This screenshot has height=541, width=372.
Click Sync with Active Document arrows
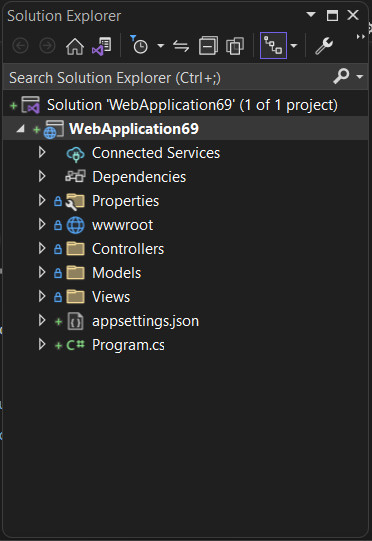(181, 46)
